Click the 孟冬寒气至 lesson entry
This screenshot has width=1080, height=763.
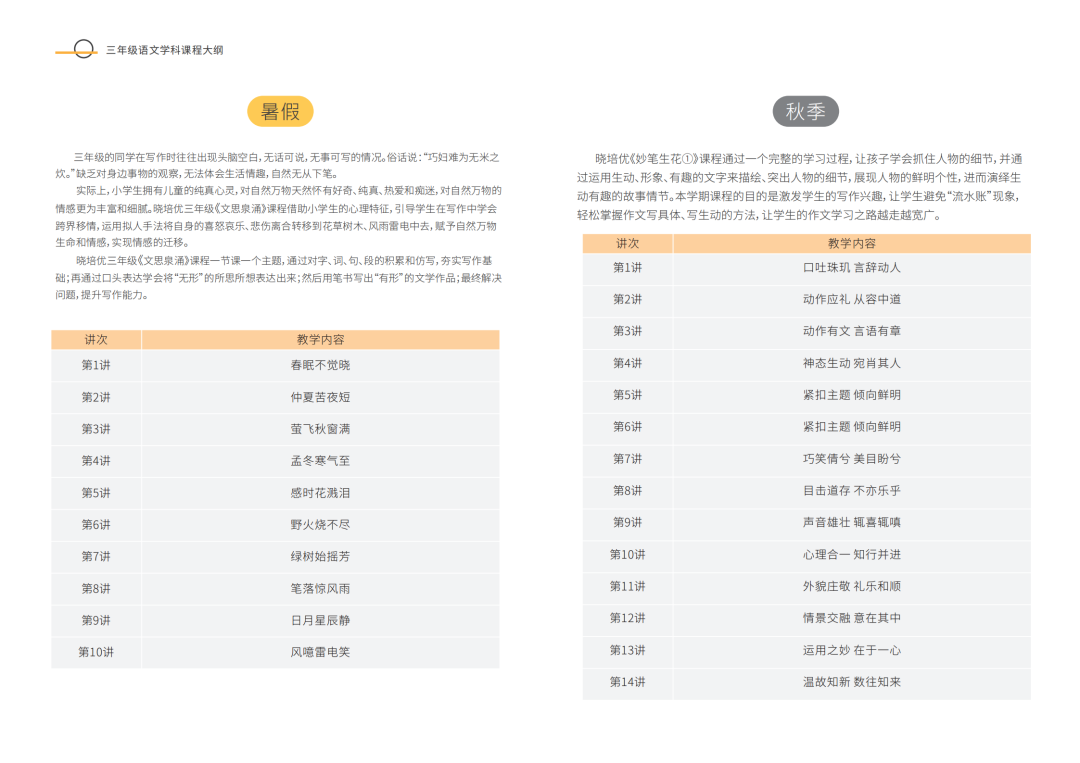click(320, 461)
